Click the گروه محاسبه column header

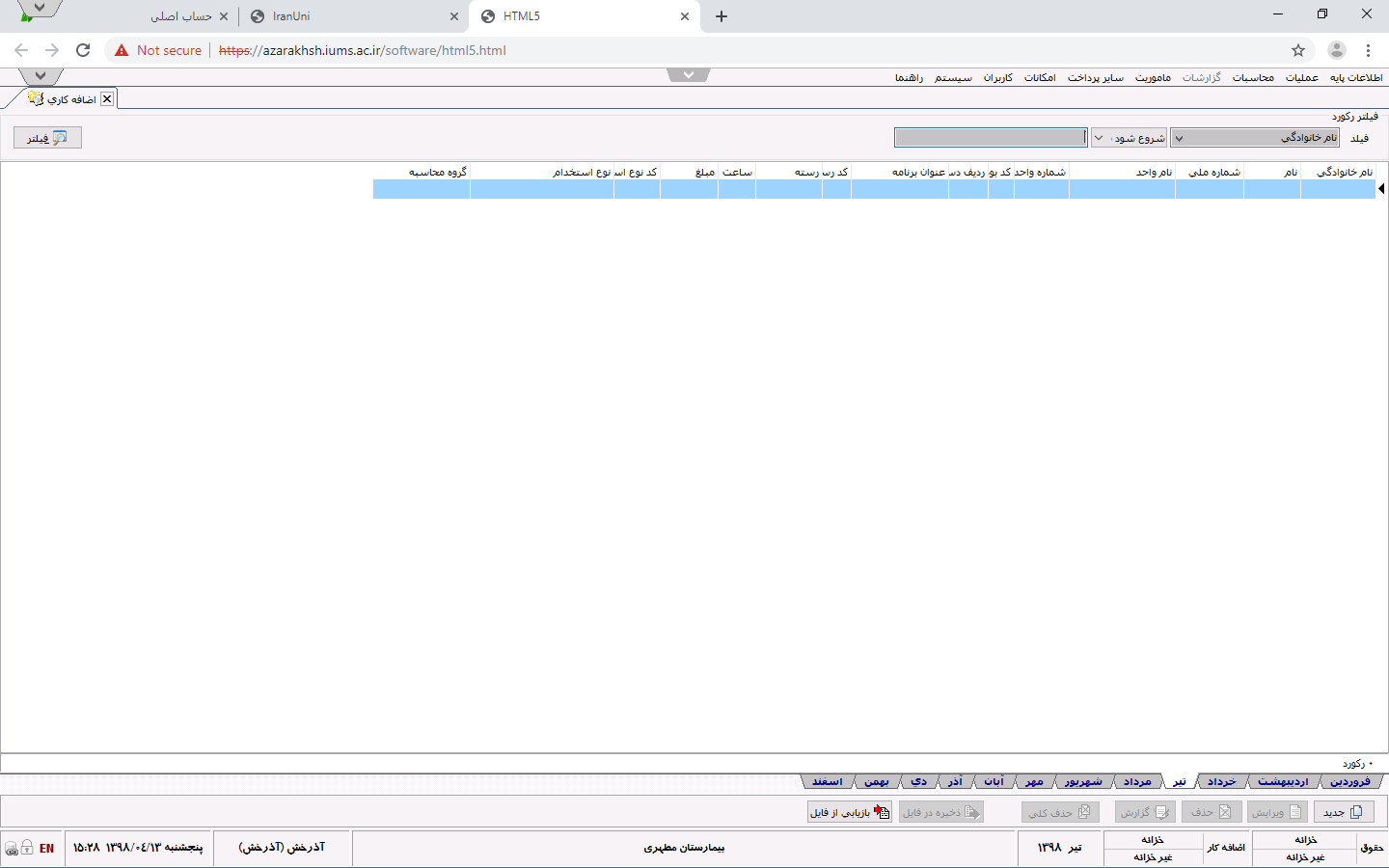coord(422,172)
